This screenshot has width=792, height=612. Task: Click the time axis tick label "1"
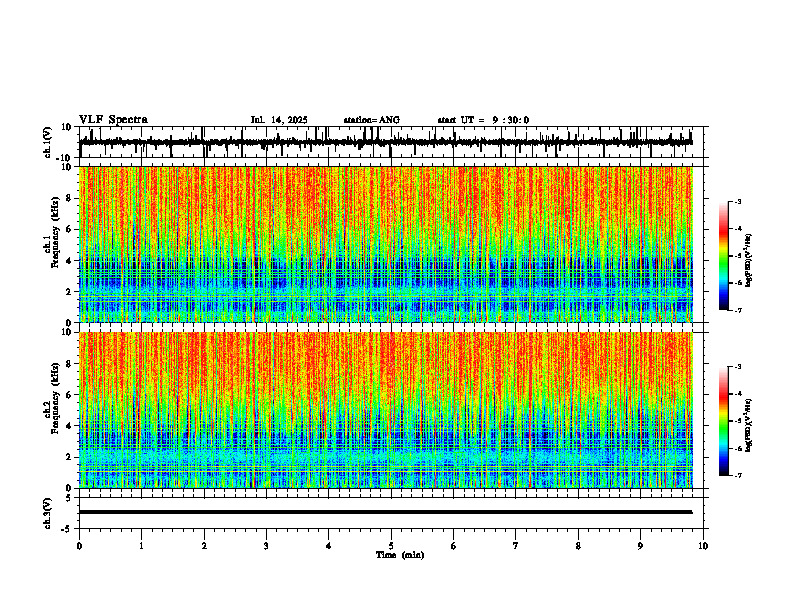pyautogui.click(x=141, y=546)
